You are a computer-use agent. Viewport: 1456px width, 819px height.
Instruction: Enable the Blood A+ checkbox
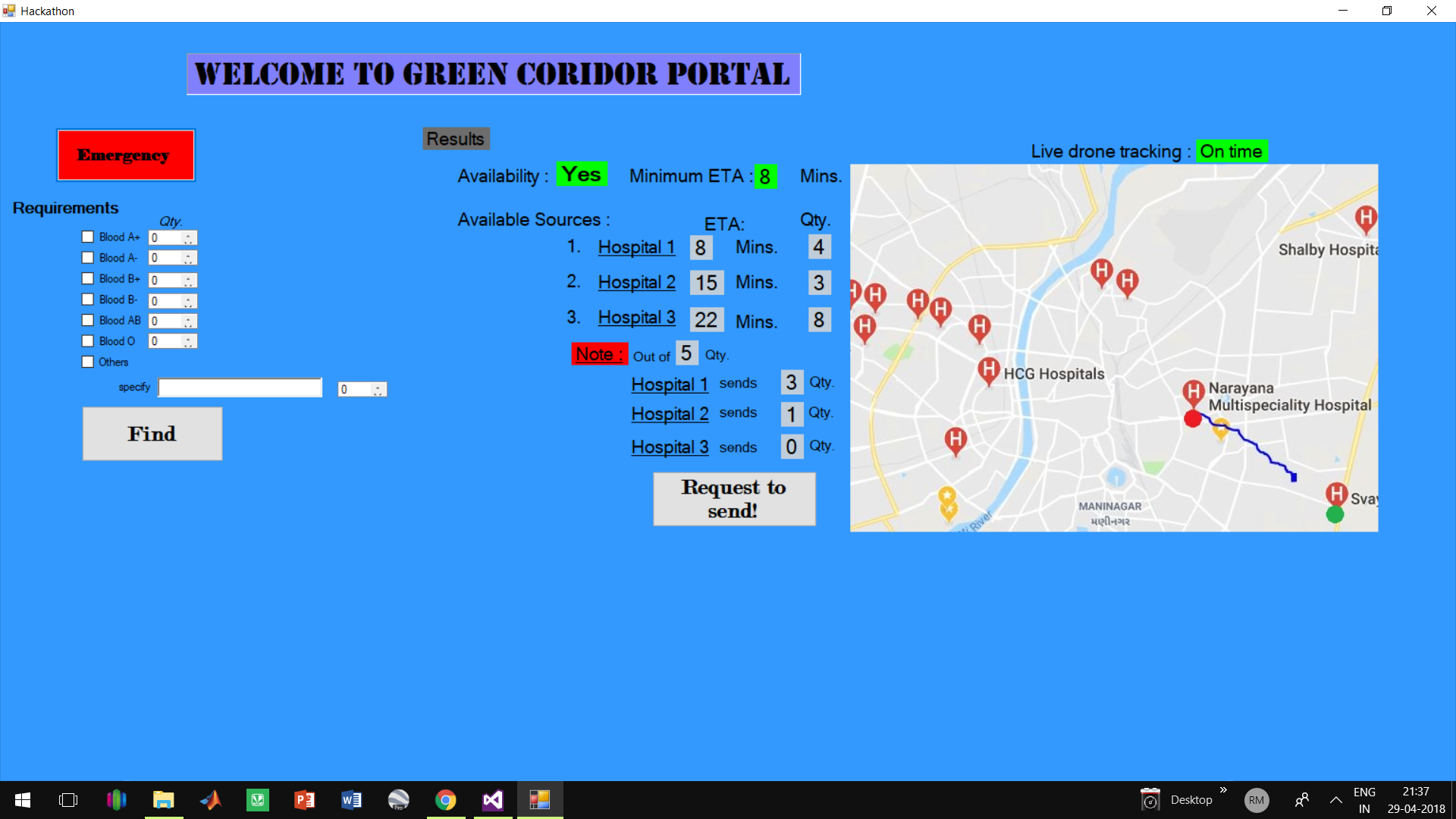click(x=88, y=237)
